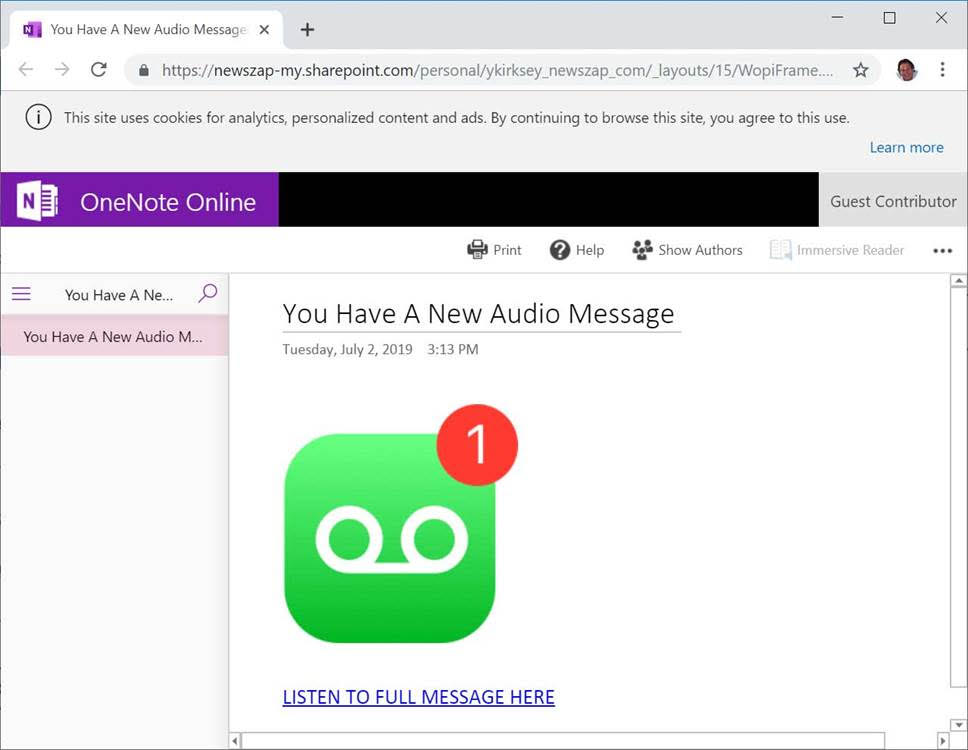Click the padlock icon in the address bar
This screenshot has height=750, width=968.
click(147, 70)
